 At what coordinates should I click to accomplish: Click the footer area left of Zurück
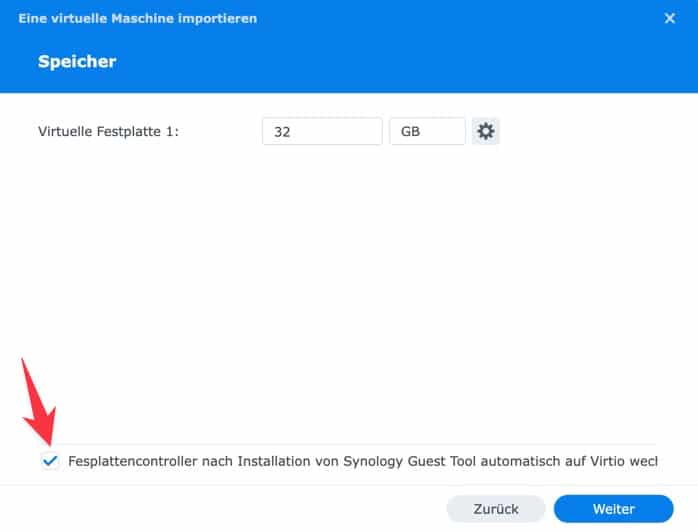pos(220,508)
